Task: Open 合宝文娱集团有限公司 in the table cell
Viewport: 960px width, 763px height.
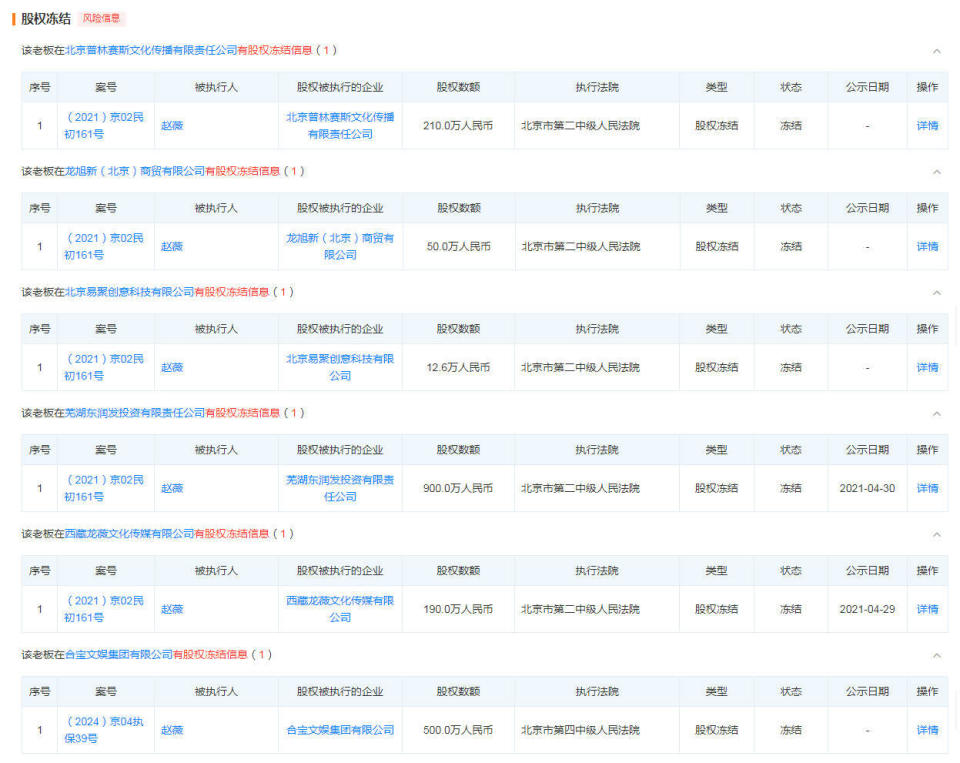Action: pos(340,730)
